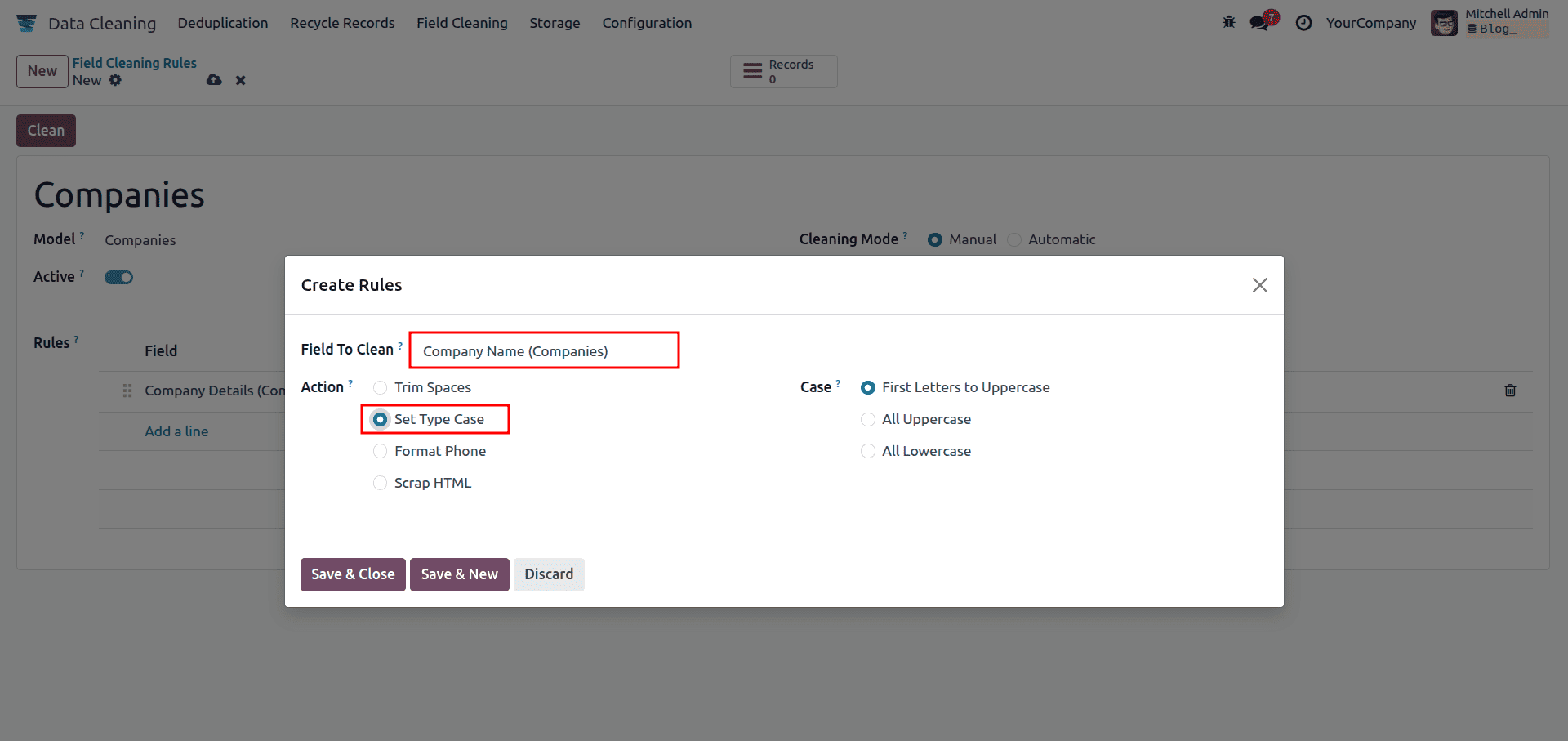Select the Scrap HTML action
The image size is (1568, 741).
[381, 483]
